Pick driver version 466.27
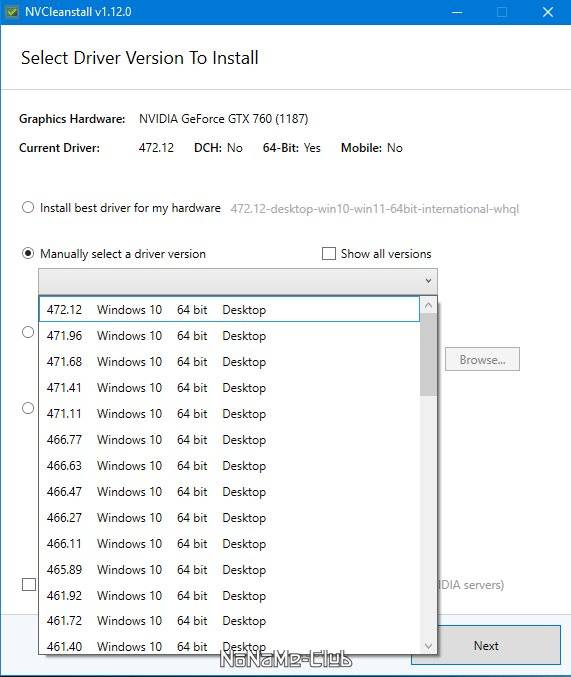 click(x=229, y=517)
